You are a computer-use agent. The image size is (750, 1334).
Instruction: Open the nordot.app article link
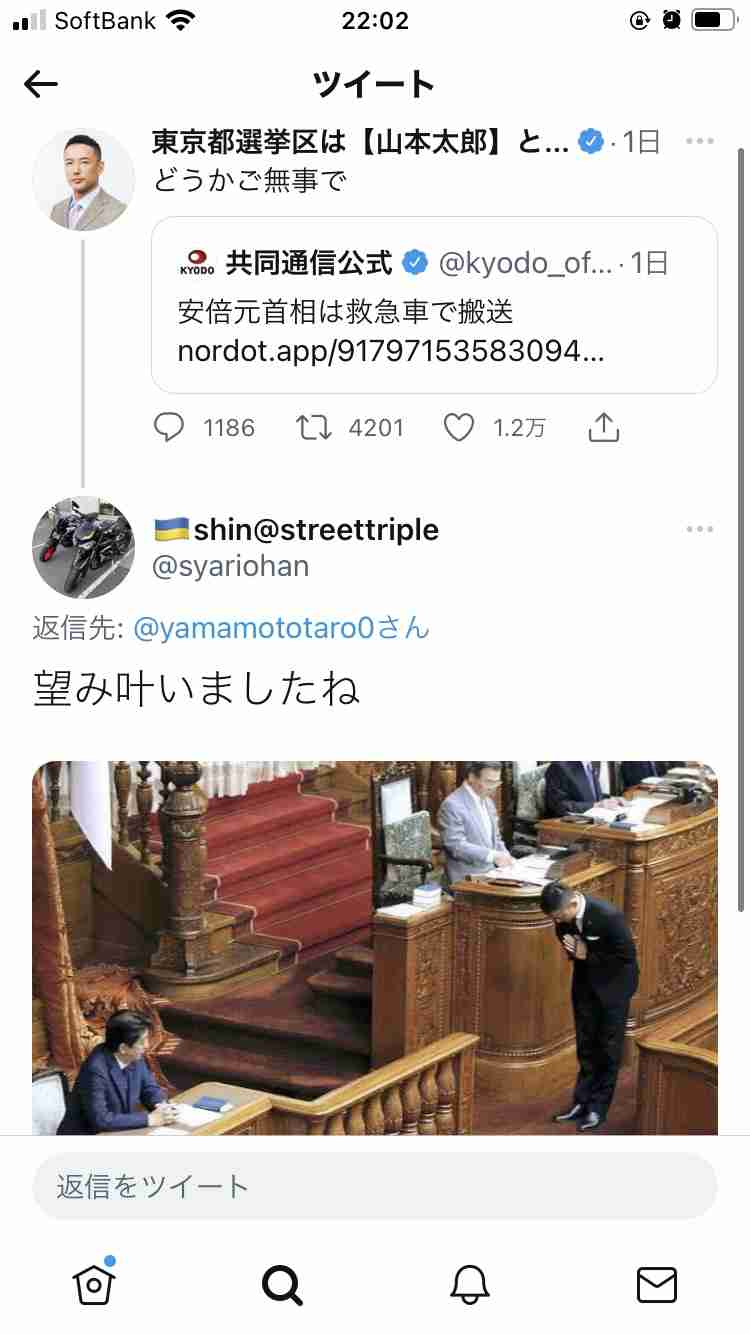pyautogui.click(x=391, y=352)
